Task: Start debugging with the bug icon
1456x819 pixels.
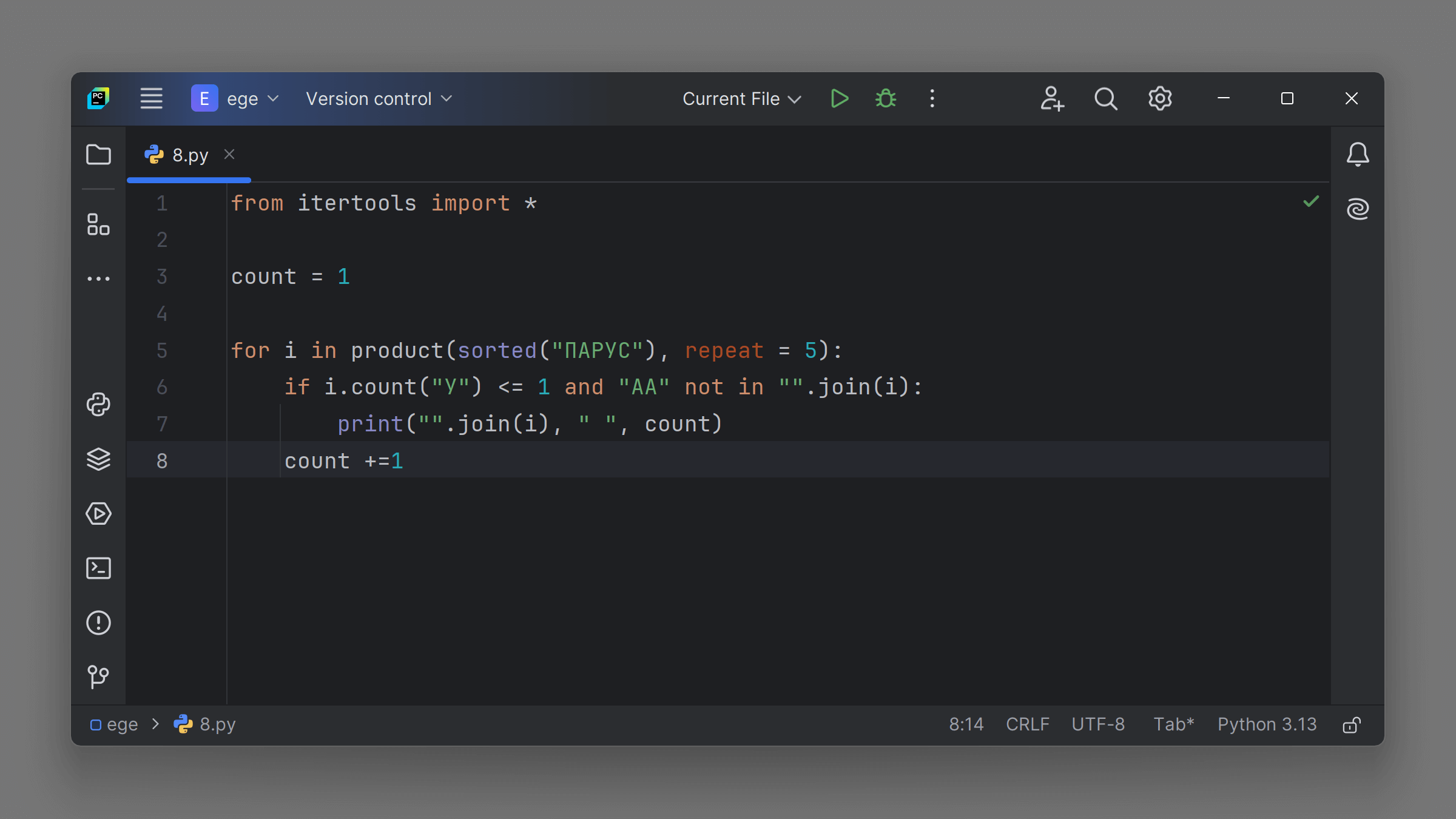Action: [886, 98]
